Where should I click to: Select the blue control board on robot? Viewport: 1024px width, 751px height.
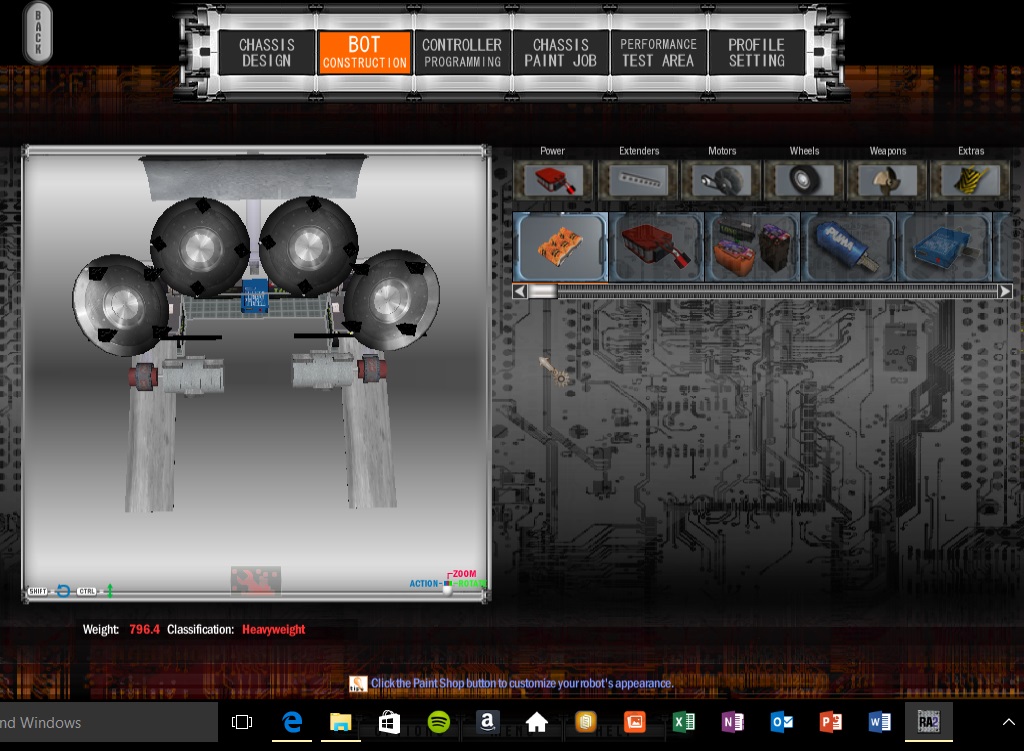point(255,296)
